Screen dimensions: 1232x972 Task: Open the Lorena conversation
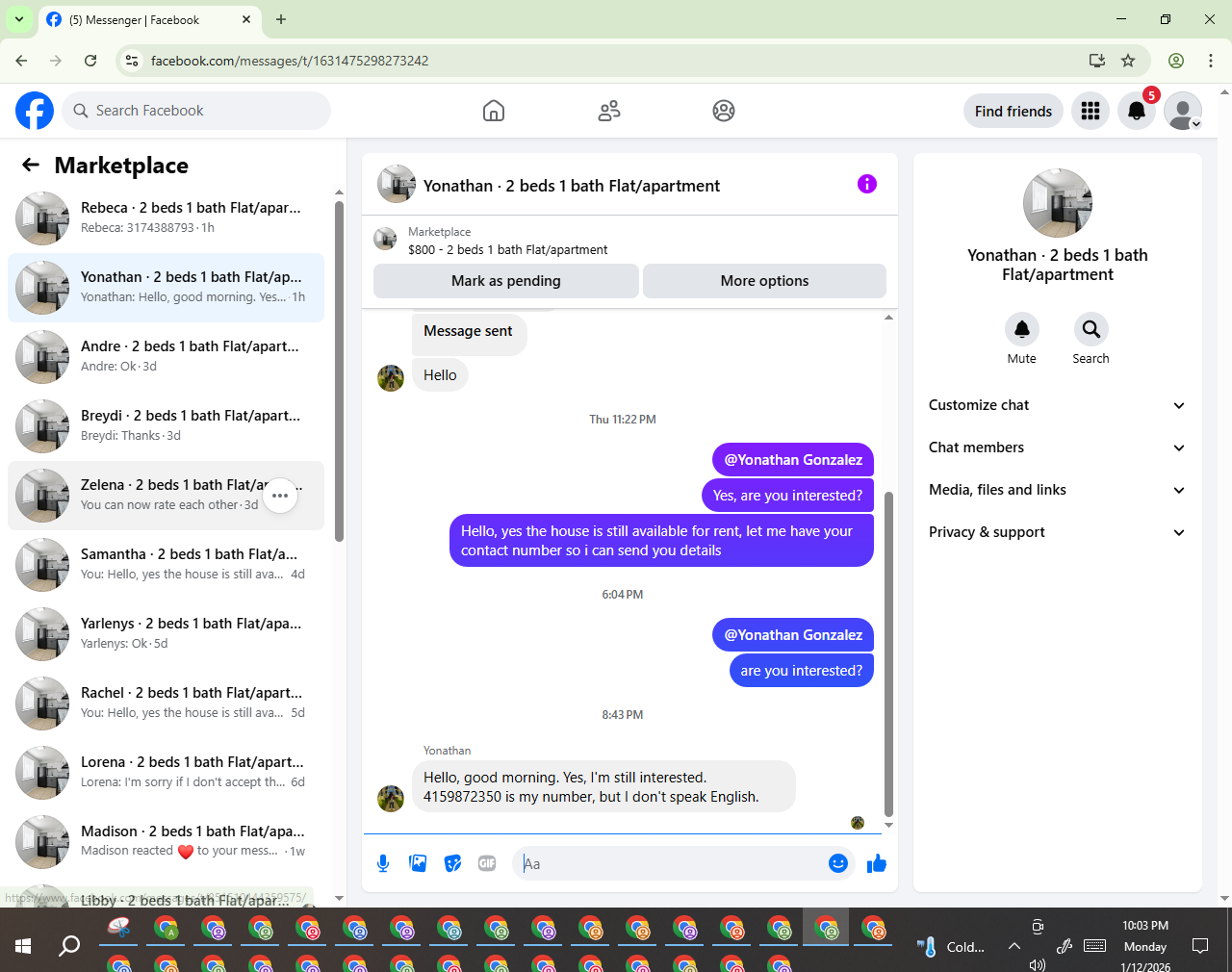[166, 773]
